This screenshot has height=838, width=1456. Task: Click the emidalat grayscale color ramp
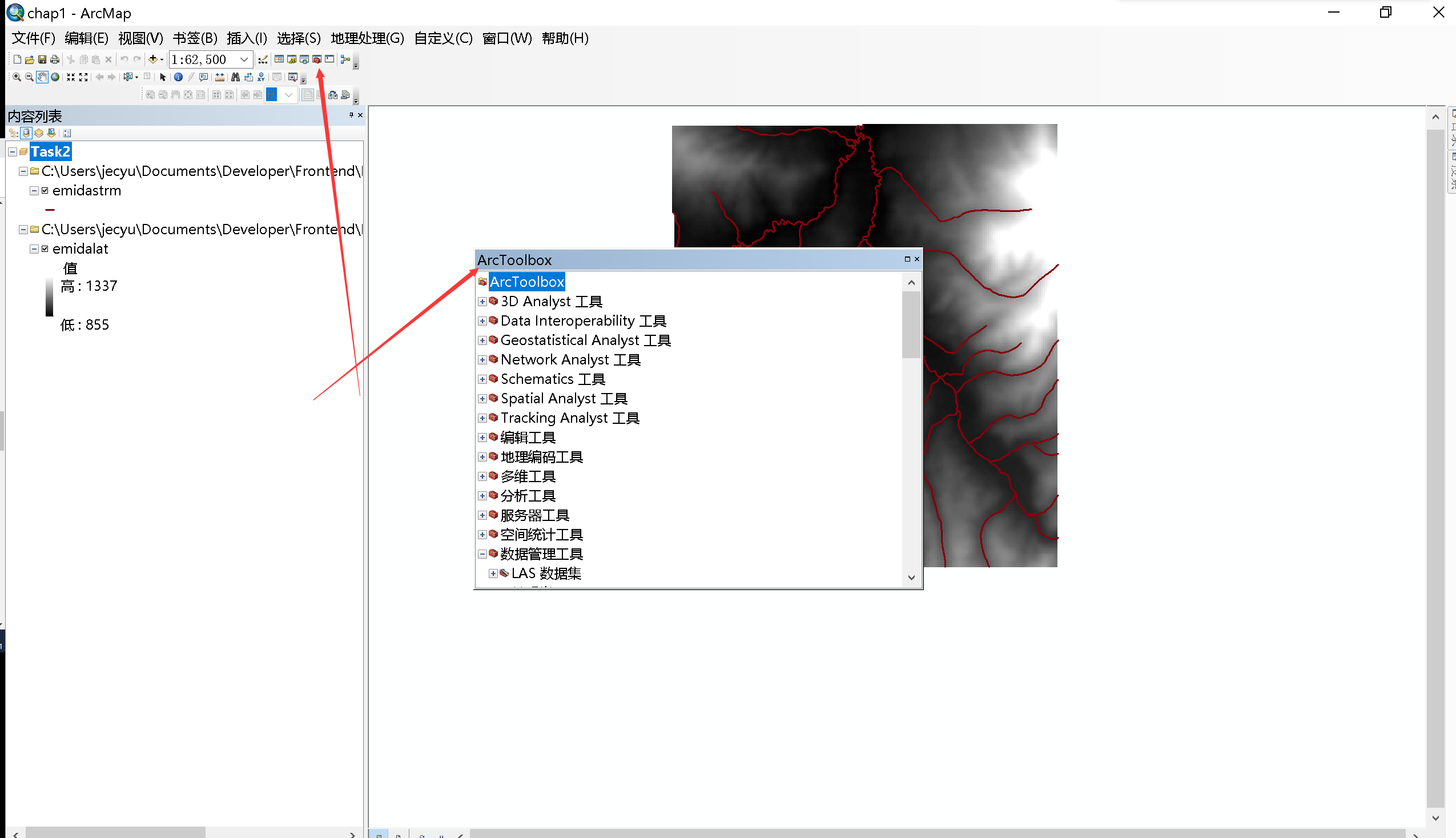(50, 297)
